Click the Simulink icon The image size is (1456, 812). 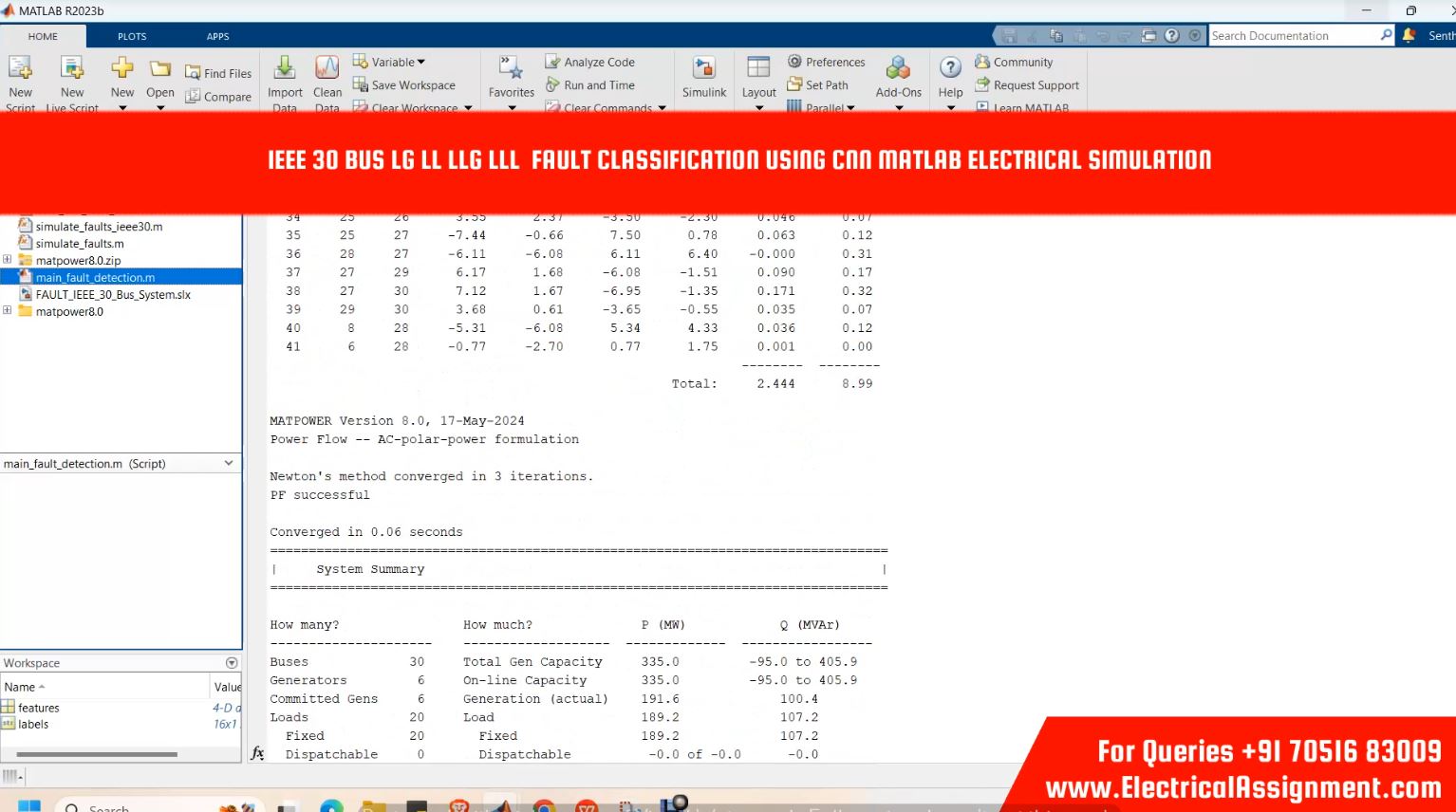coord(703,69)
